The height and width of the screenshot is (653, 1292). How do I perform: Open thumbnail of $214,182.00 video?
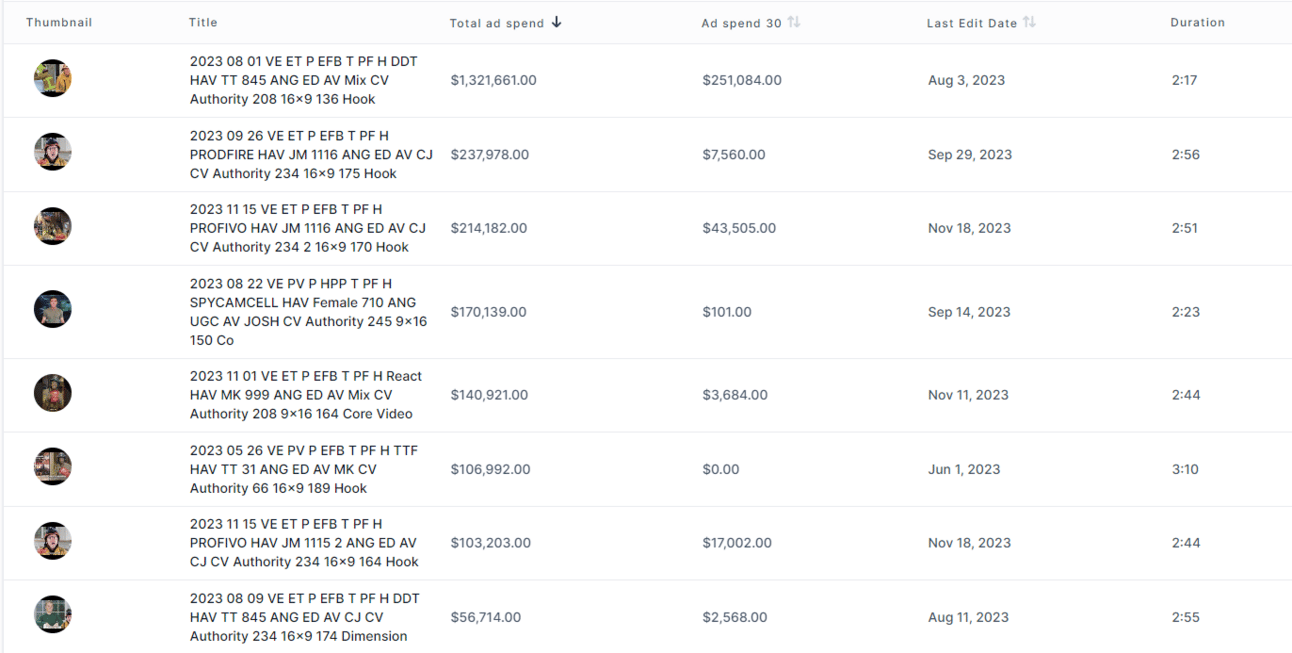(x=52, y=226)
